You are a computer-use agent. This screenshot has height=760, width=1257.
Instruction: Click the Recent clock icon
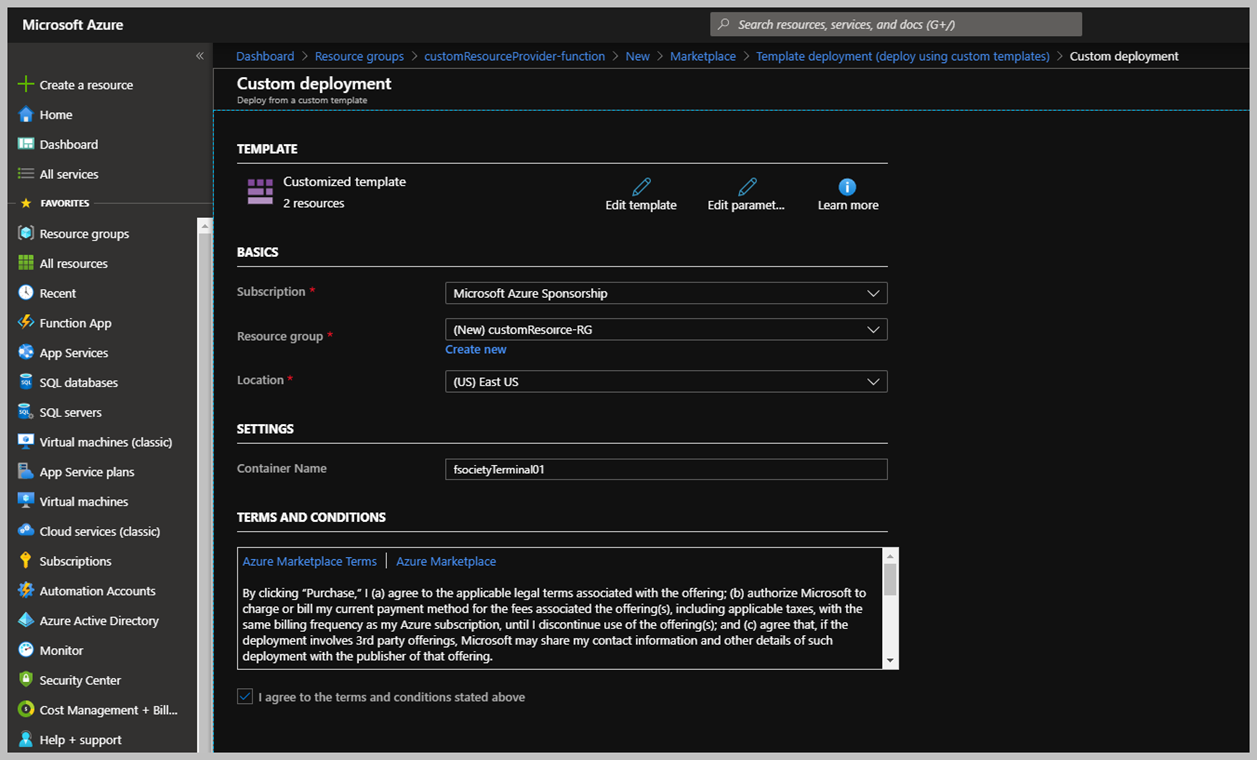26,293
